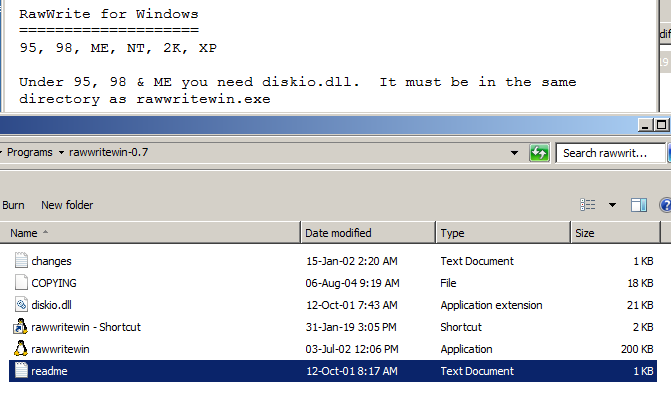Sort files by the Type column
The image size is (671, 400).
pyautogui.click(x=503, y=233)
